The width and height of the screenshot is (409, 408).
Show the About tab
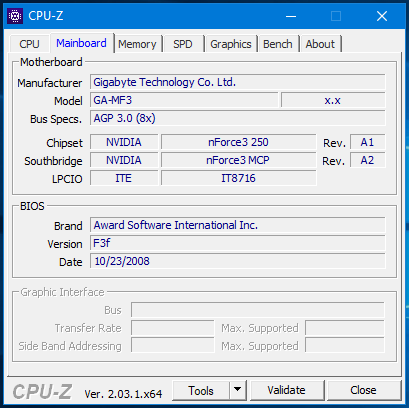click(x=320, y=44)
